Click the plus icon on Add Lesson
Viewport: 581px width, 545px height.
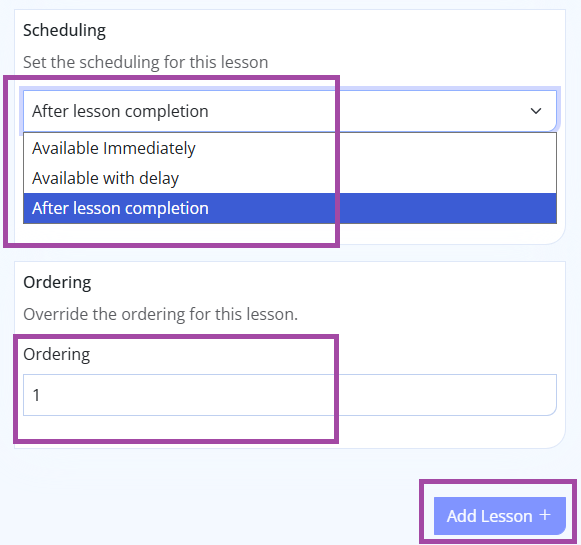545,515
